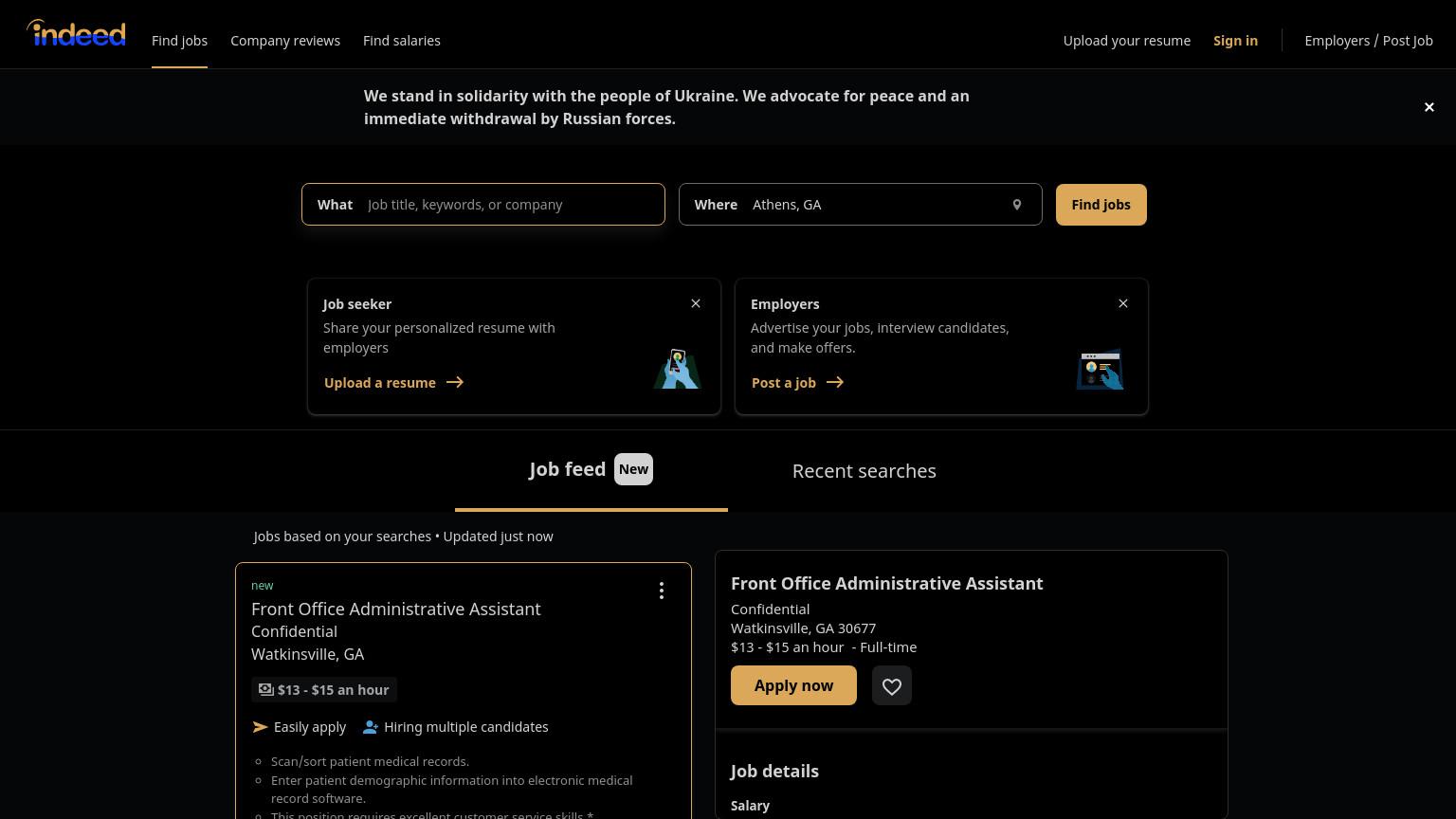This screenshot has height=819, width=1456.
Task: Click the Hiring multiple candidates person icon
Action: (371, 727)
